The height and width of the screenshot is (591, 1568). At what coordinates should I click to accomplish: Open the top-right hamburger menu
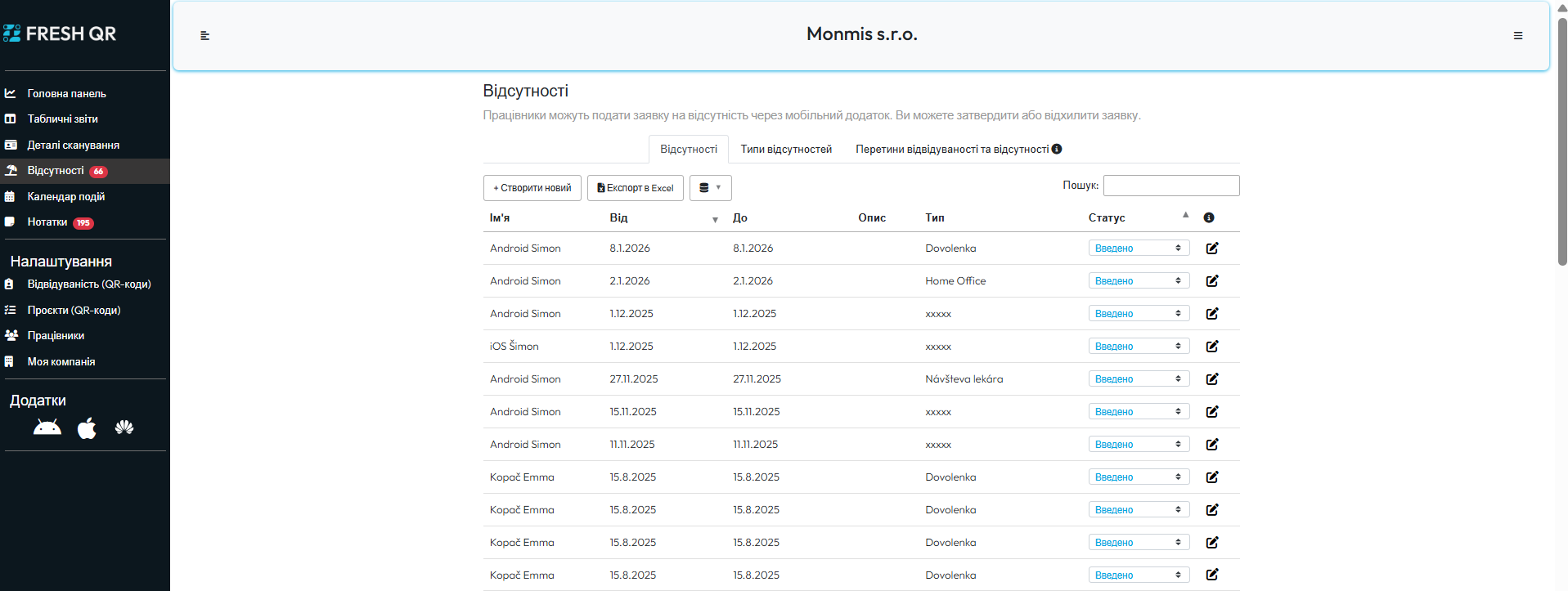(1517, 36)
